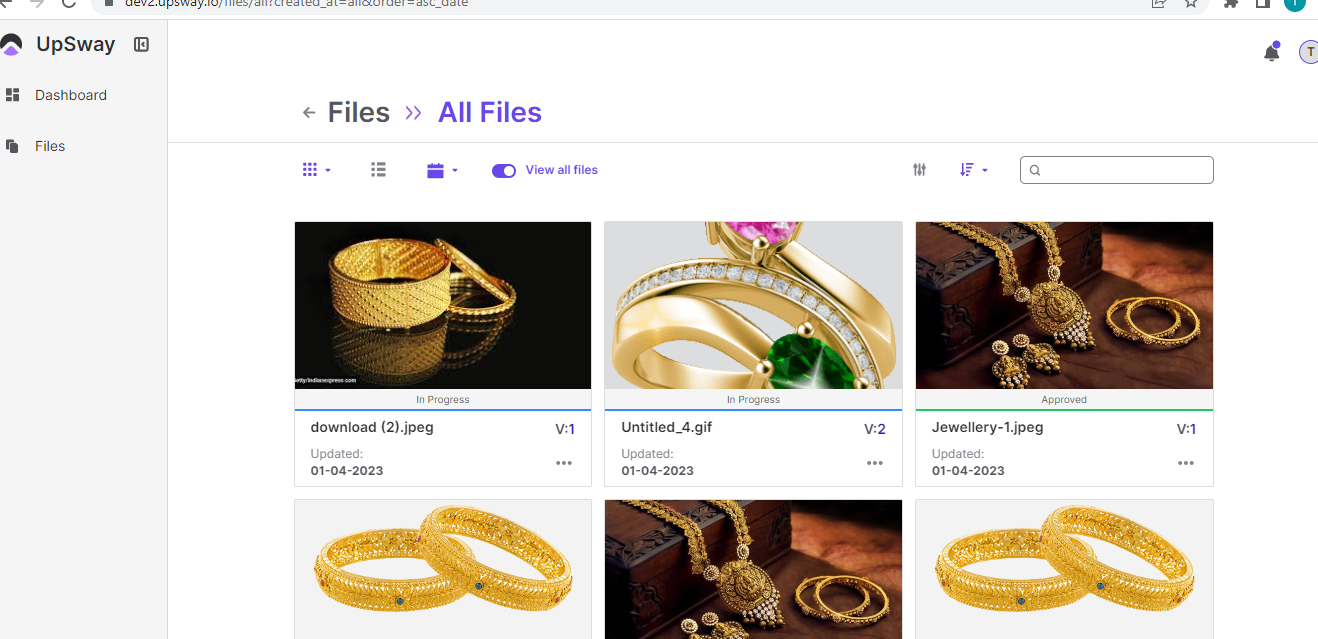Open the user profile avatar

(x=1309, y=52)
